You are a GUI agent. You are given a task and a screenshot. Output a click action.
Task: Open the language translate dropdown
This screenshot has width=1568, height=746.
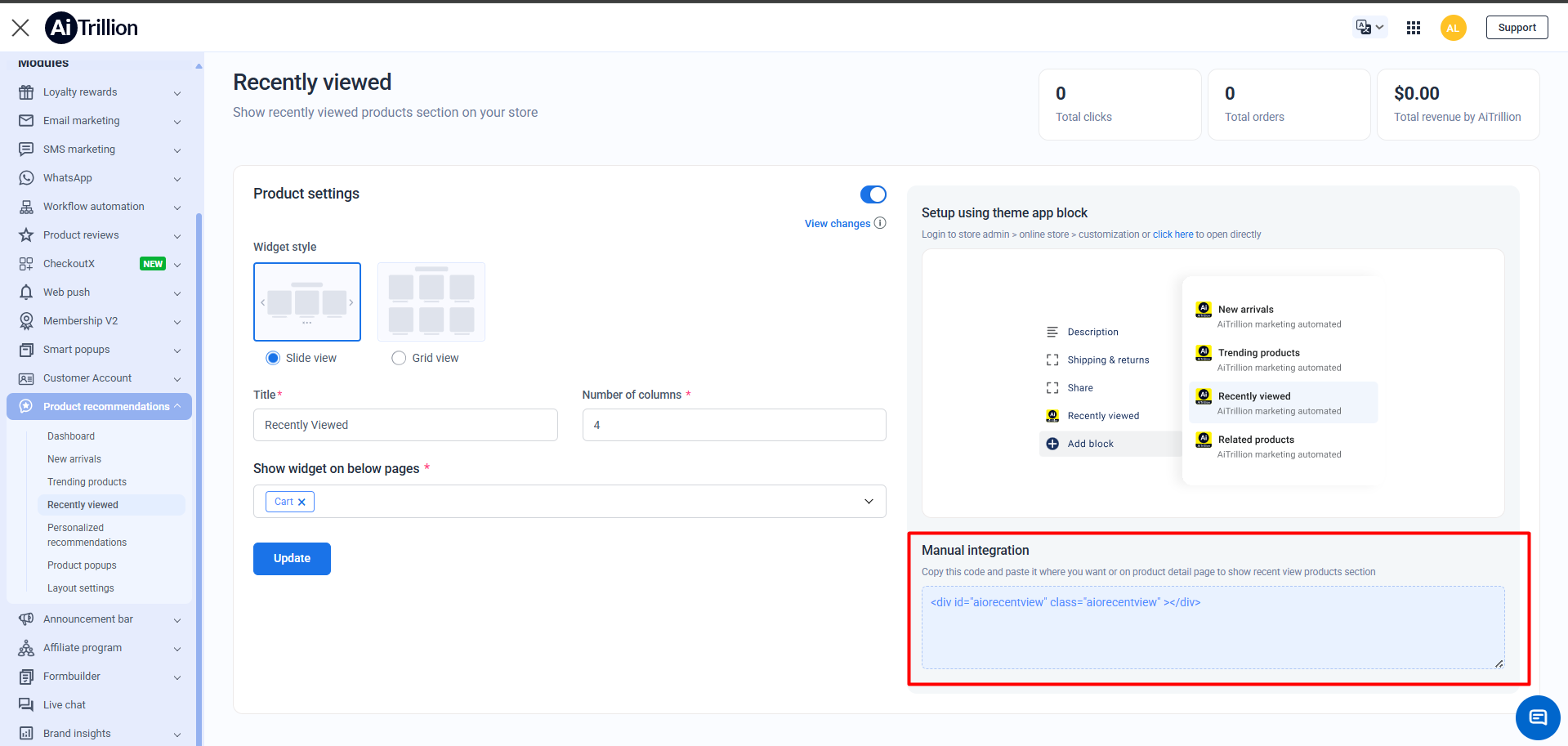coord(1370,28)
